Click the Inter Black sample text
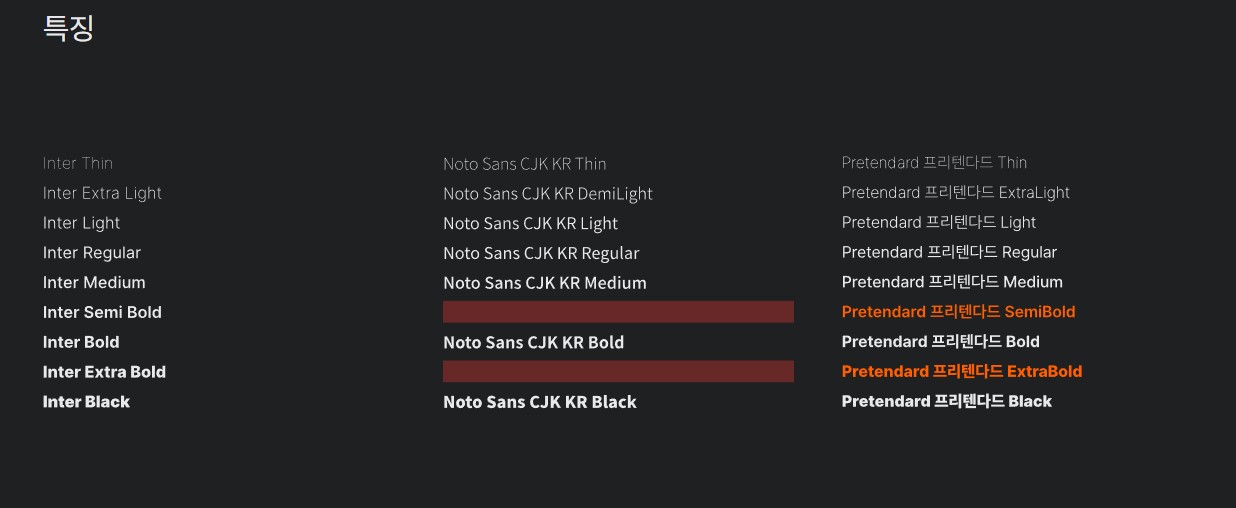This screenshot has height=508, width=1236. [86, 402]
